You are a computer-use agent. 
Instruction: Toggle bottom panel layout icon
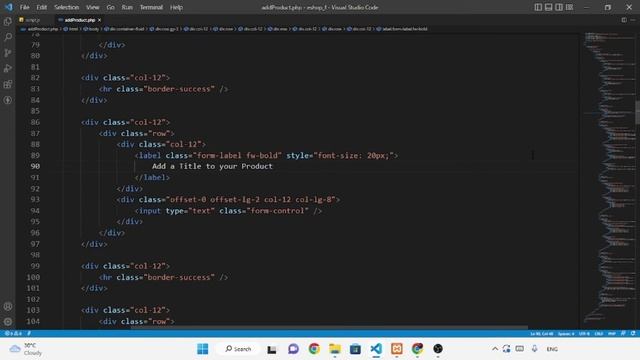[x=549, y=7]
